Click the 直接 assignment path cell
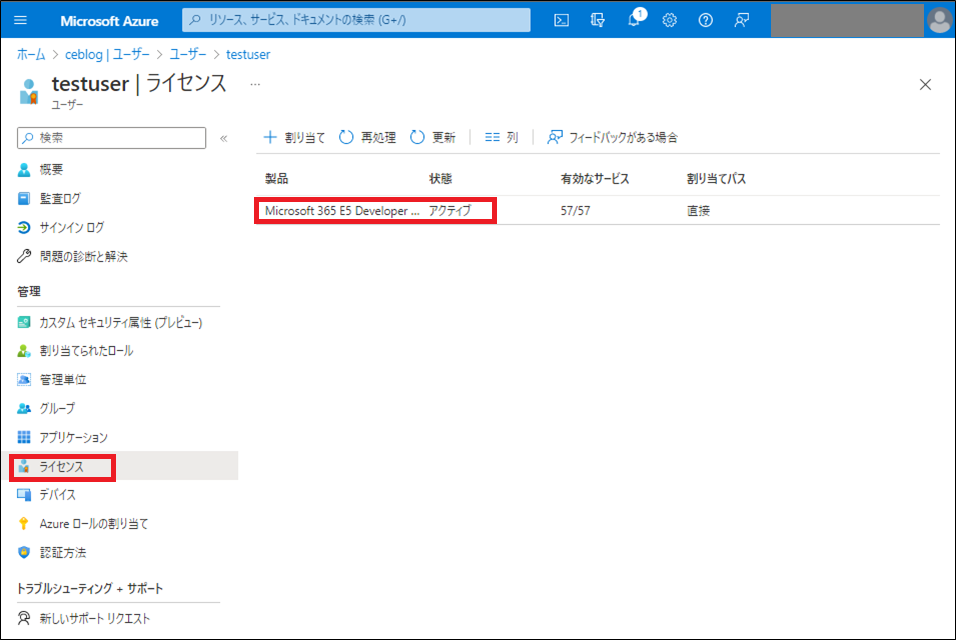Viewport: 956px width, 640px height. 698,210
